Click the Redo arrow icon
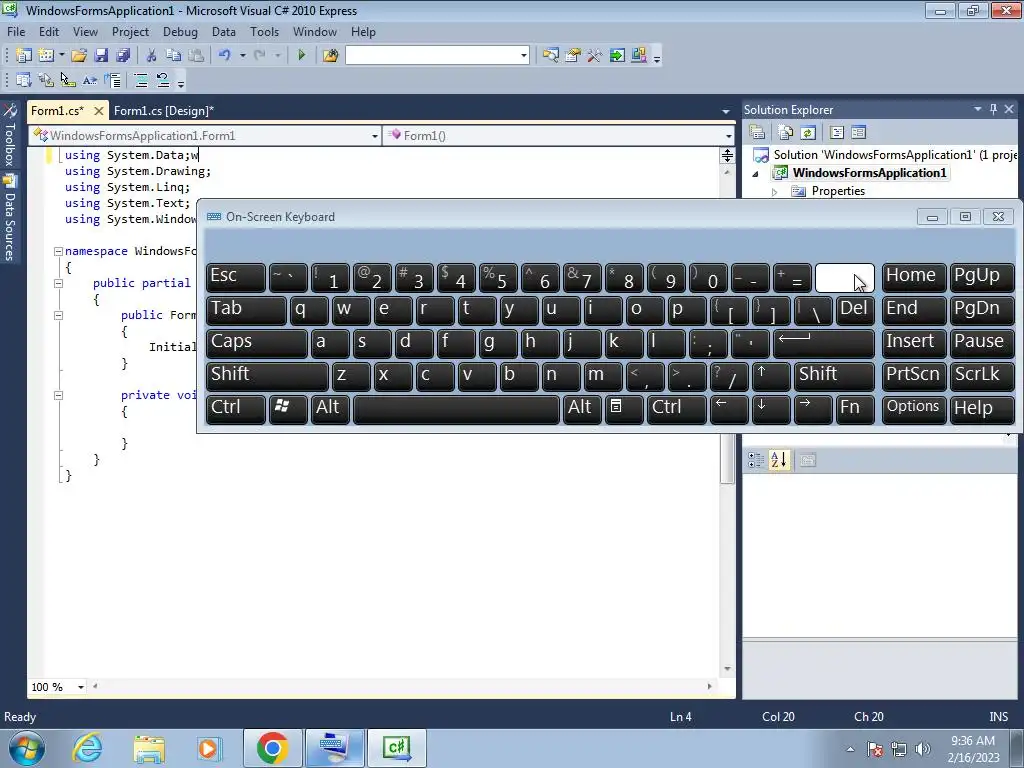Image resolution: width=1024 pixels, height=768 pixels. (x=260, y=56)
